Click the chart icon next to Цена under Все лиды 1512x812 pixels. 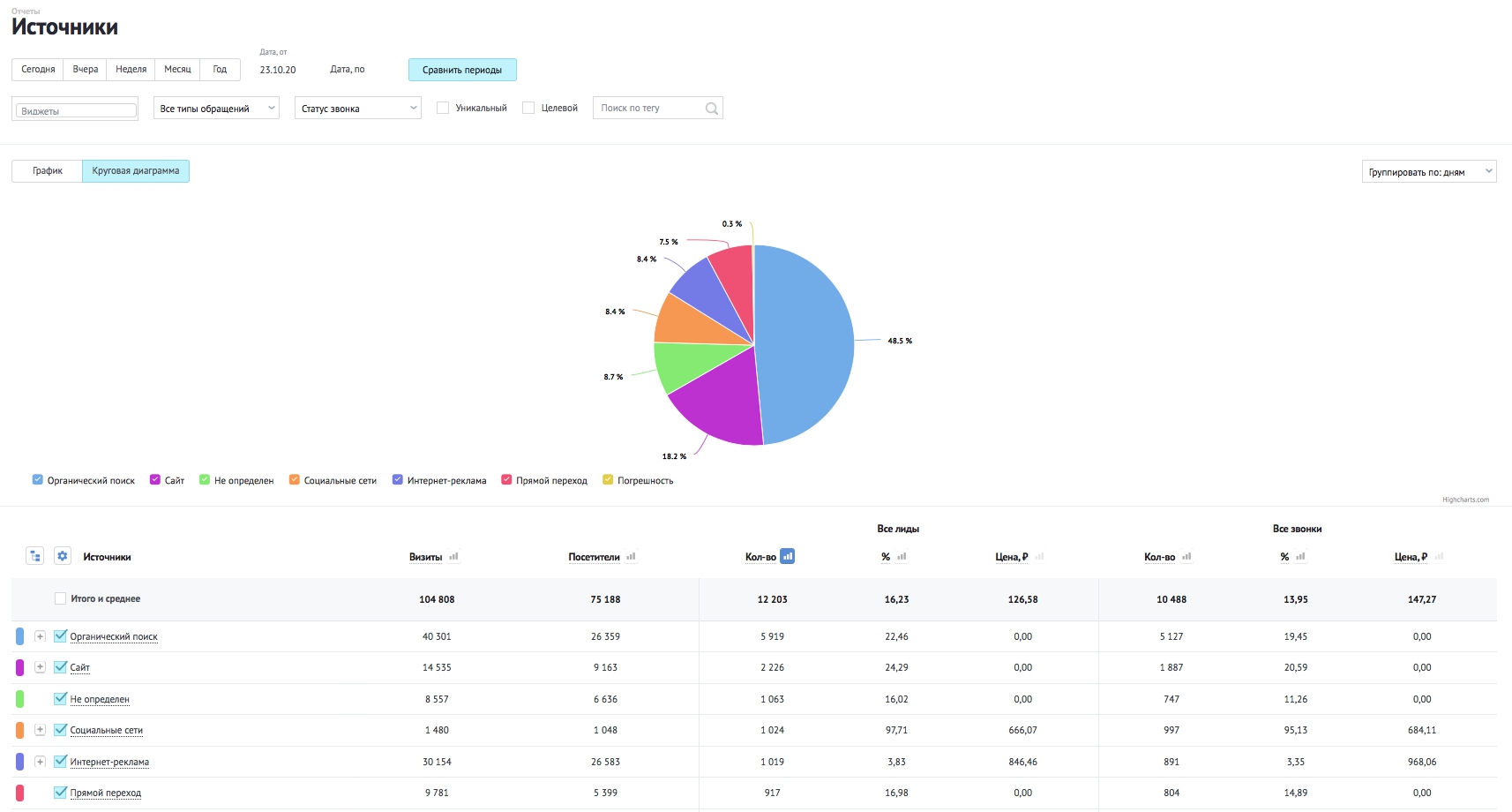pos(1039,557)
